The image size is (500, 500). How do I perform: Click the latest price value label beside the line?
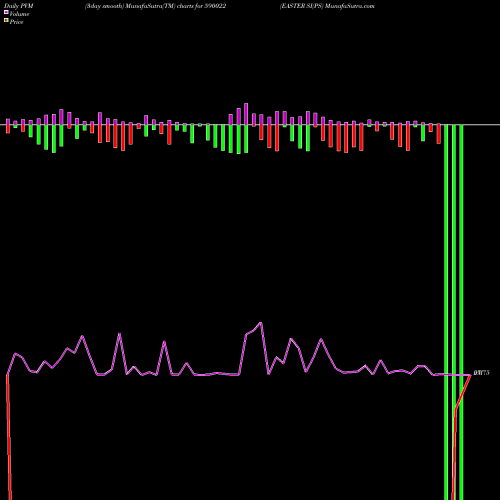pos(481,373)
